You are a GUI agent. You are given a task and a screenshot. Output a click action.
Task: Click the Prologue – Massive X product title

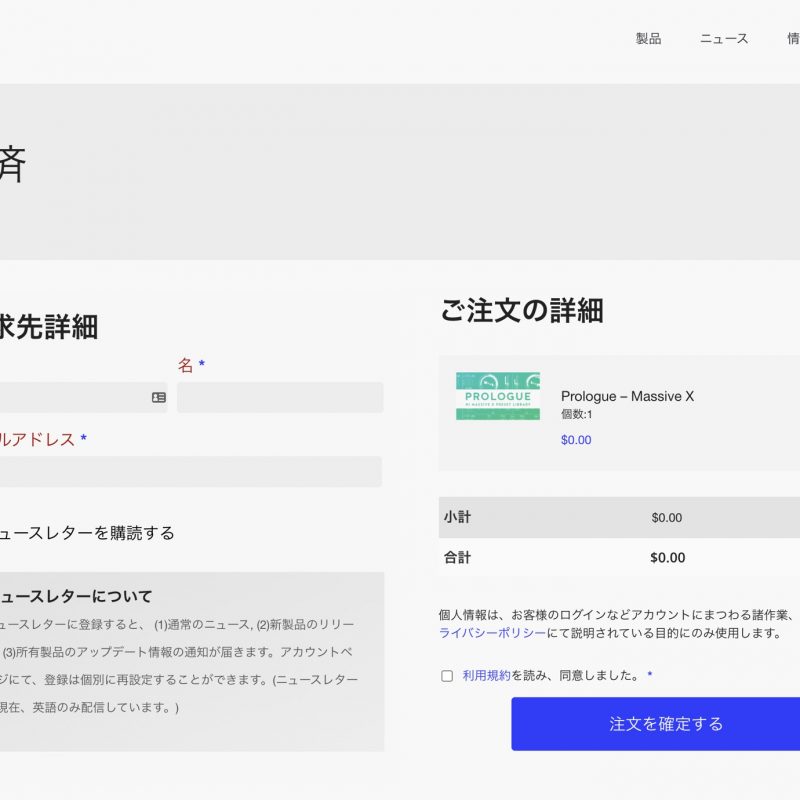(627, 396)
